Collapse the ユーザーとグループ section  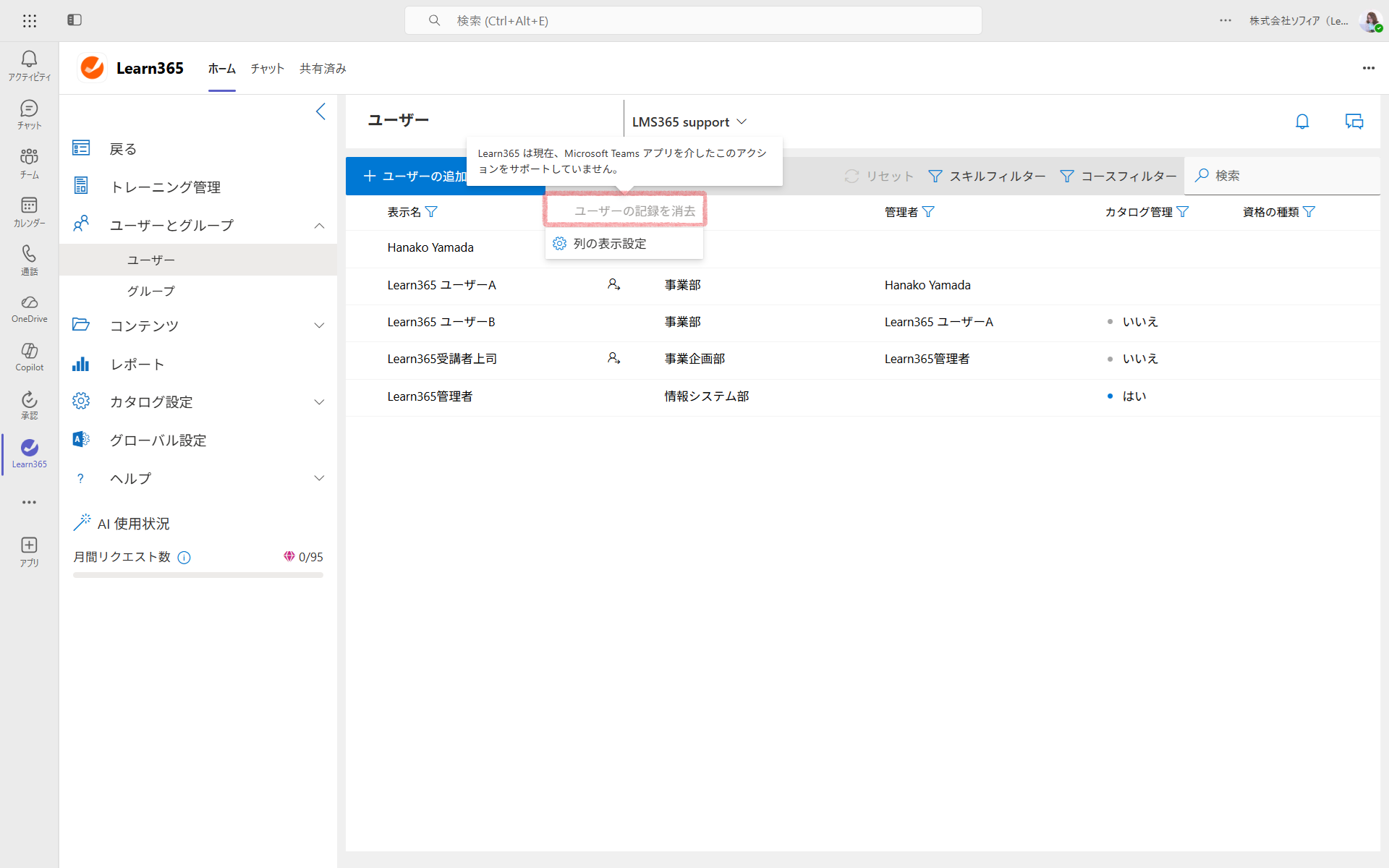pos(319,226)
